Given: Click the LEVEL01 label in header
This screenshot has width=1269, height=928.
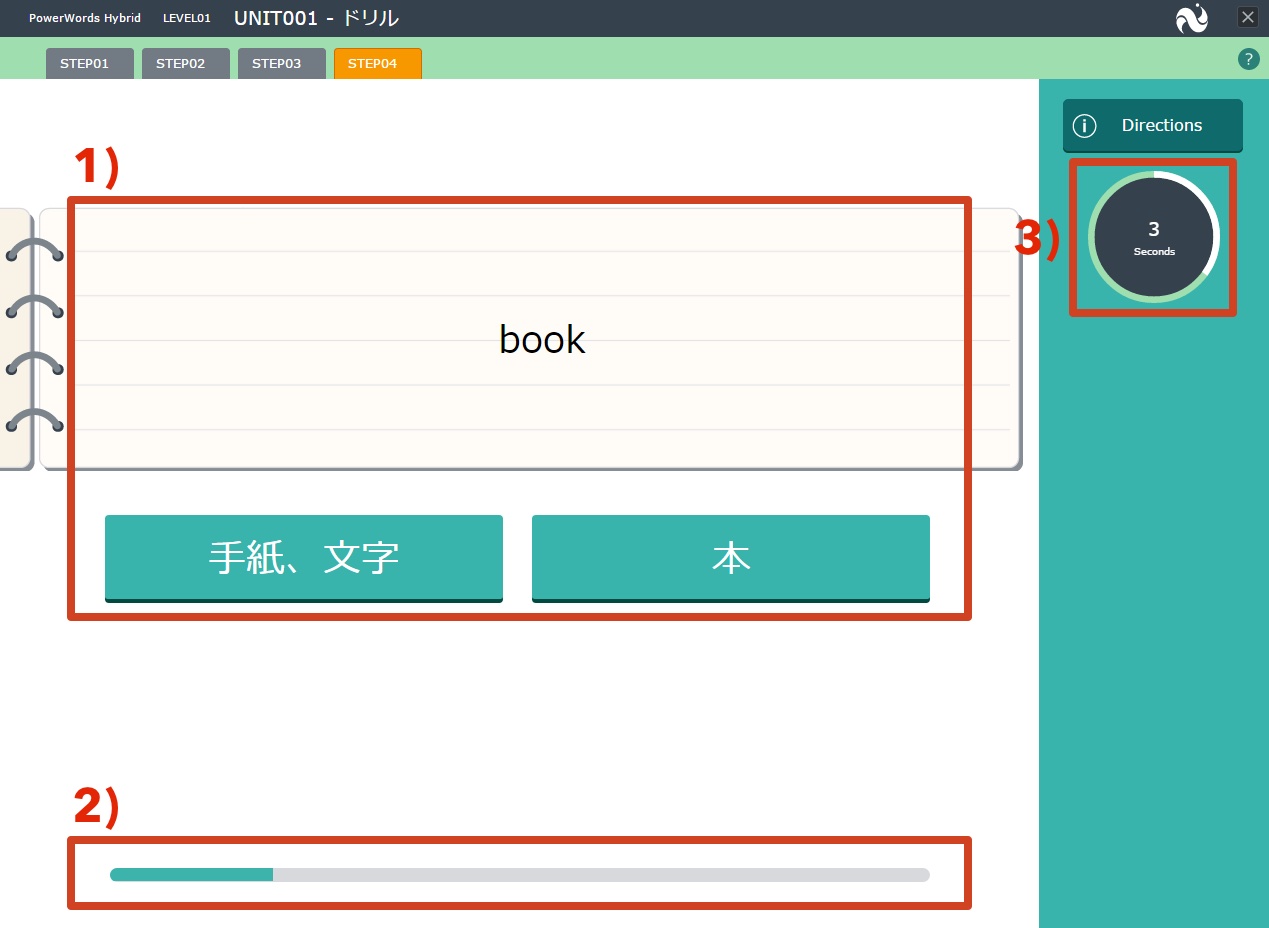Looking at the screenshot, I should click(x=187, y=18).
